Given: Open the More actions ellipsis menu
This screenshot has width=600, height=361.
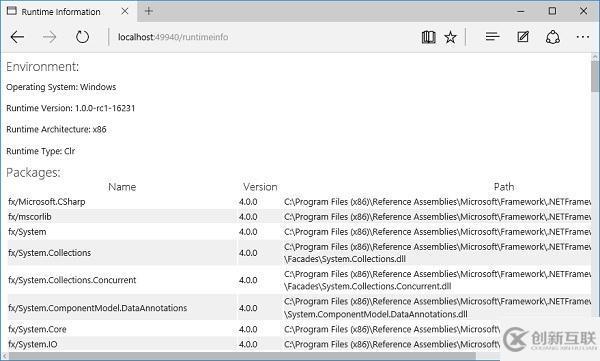Looking at the screenshot, I should [582, 37].
